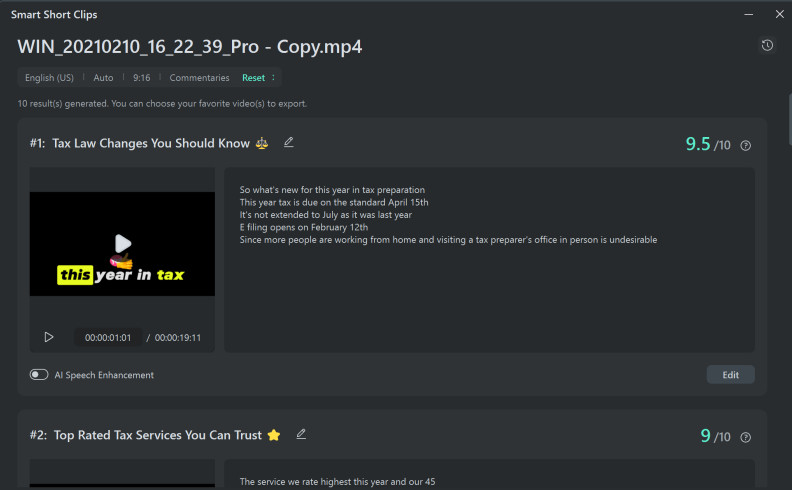
Task: Minimize the Smart Short Clips window
Action: coord(749,14)
